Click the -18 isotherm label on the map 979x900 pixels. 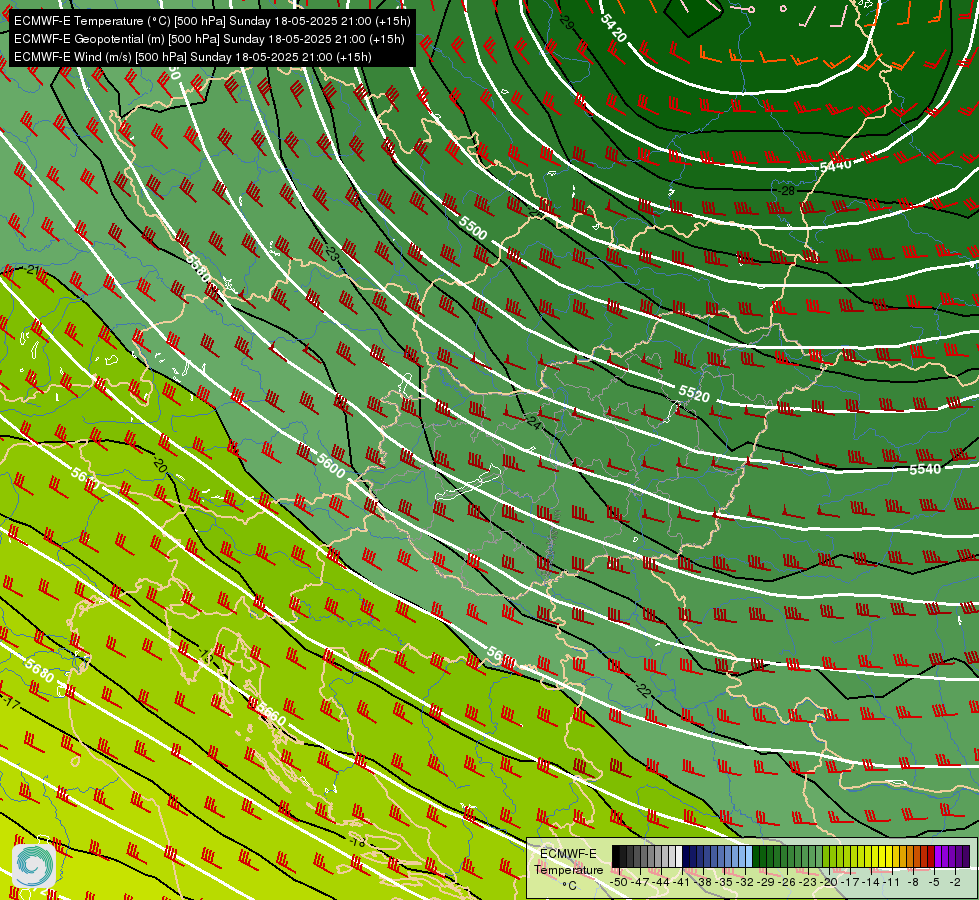click(357, 843)
